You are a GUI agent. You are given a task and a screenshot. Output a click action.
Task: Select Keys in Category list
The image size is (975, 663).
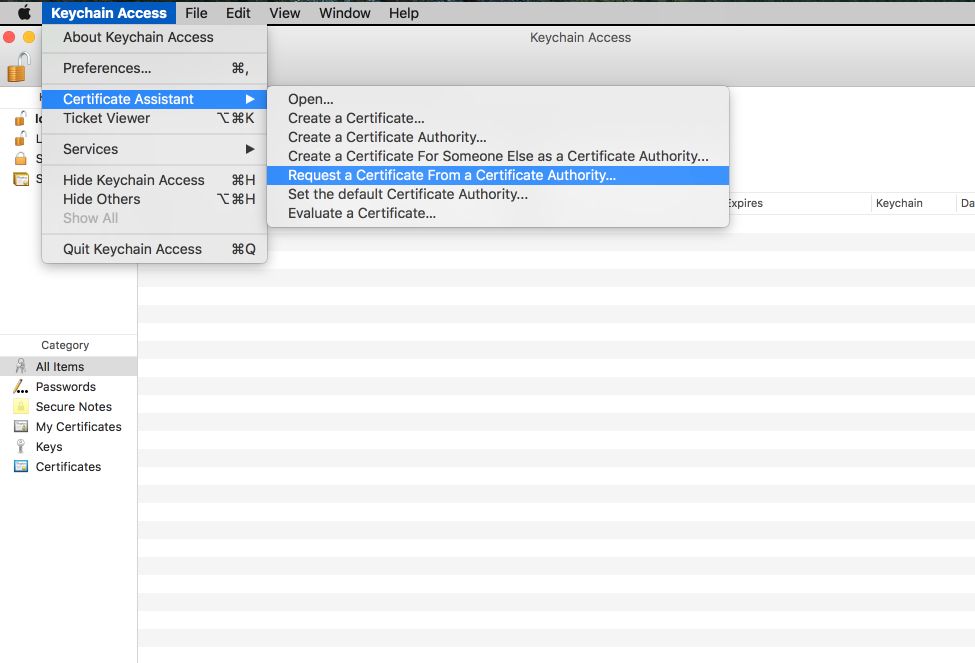pos(68,446)
